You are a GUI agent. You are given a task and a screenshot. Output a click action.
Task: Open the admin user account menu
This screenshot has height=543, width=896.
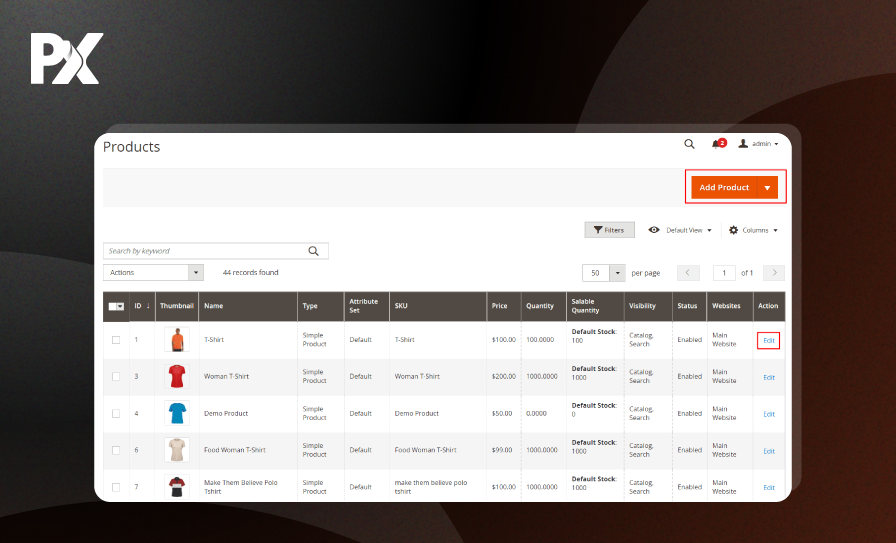coord(759,144)
